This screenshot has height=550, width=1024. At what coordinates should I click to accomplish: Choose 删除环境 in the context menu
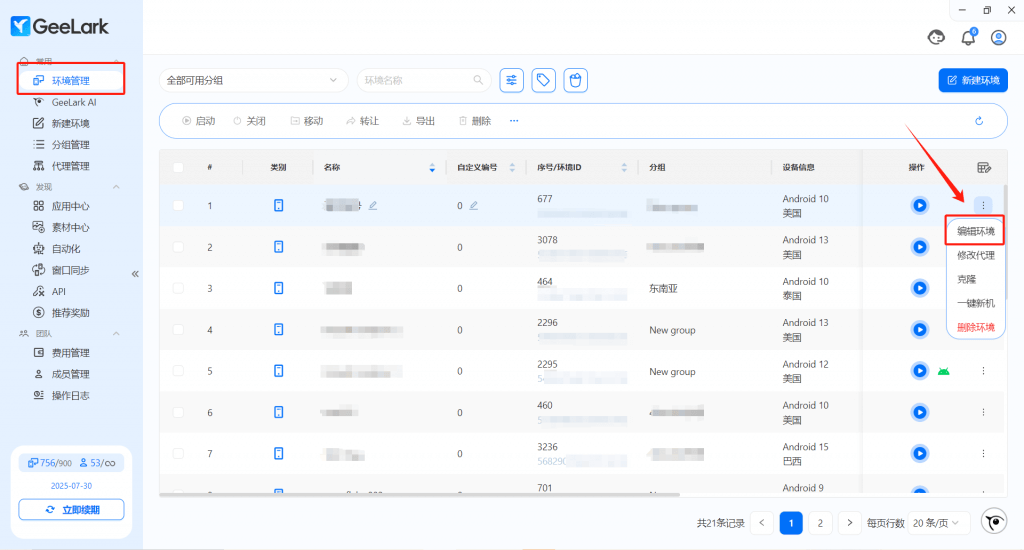pos(975,327)
